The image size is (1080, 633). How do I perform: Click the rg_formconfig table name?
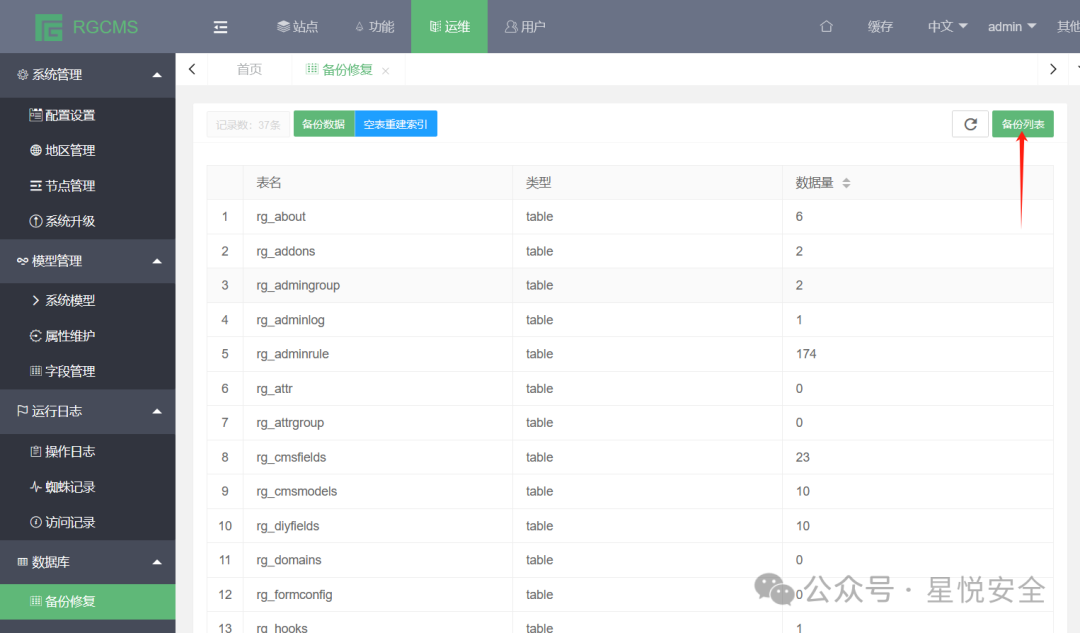(294, 594)
